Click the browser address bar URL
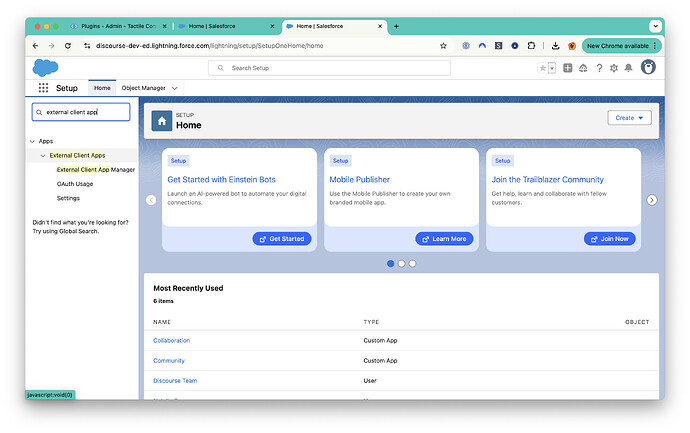690x433 pixels. [x=209, y=46]
